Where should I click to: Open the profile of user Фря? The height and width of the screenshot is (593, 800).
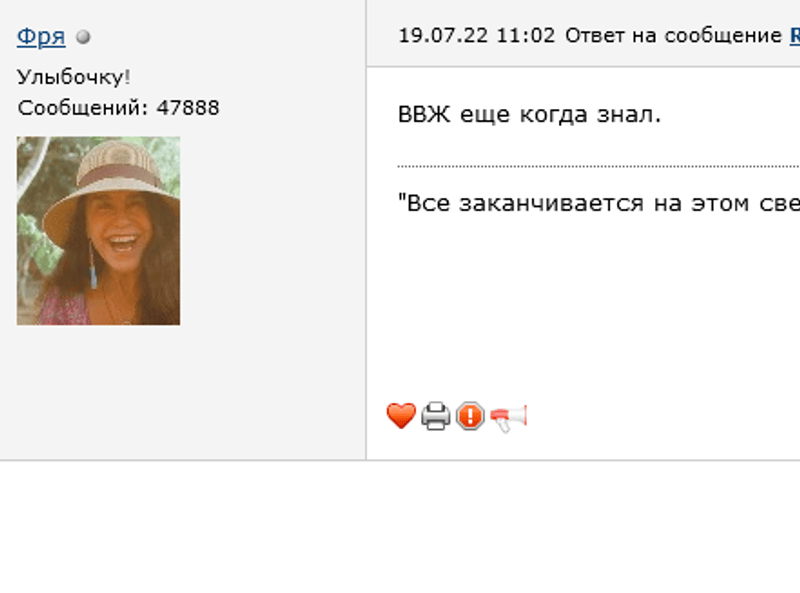(x=41, y=36)
